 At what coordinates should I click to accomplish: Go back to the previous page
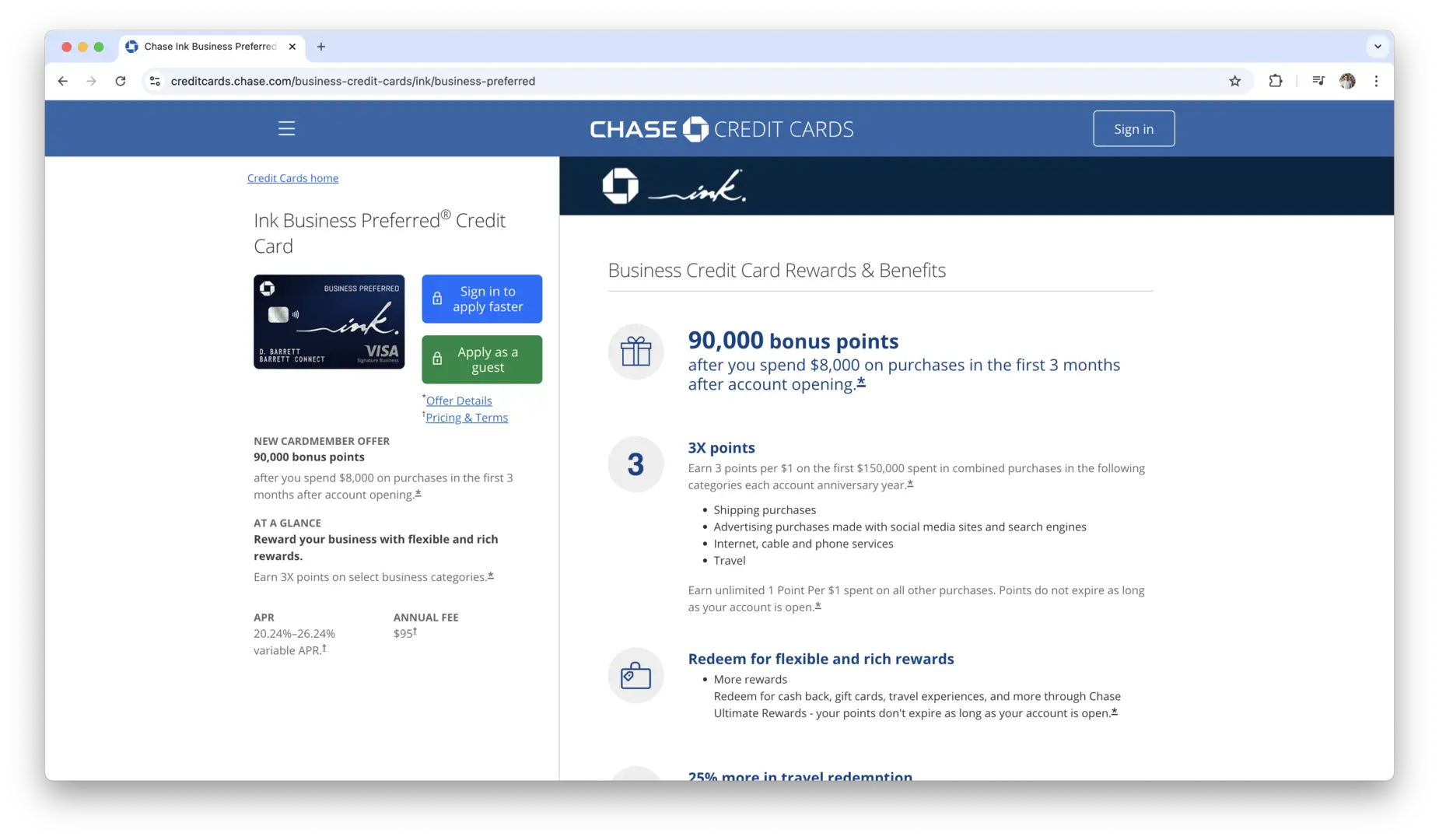pos(63,81)
